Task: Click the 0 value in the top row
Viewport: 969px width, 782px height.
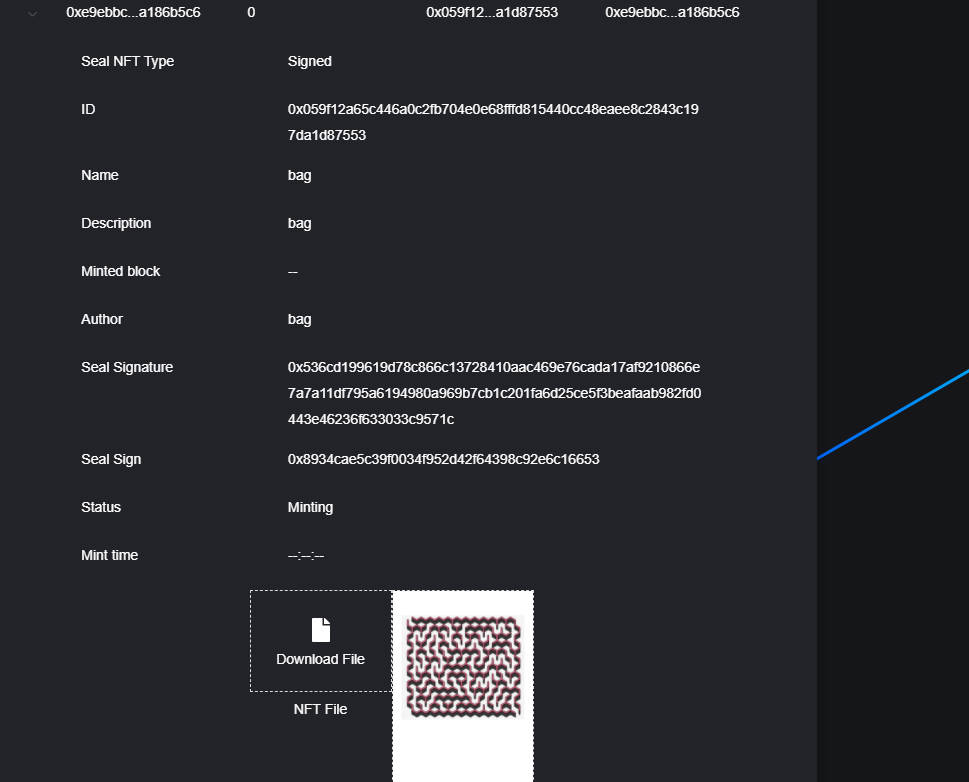Action: 251,12
